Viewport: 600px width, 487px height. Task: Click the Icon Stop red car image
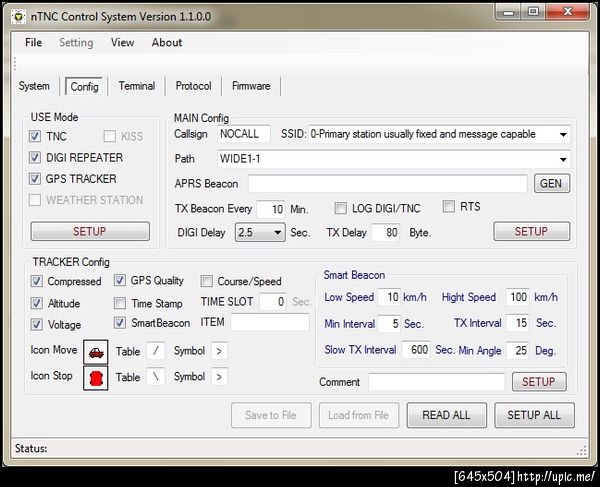click(96, 378)
